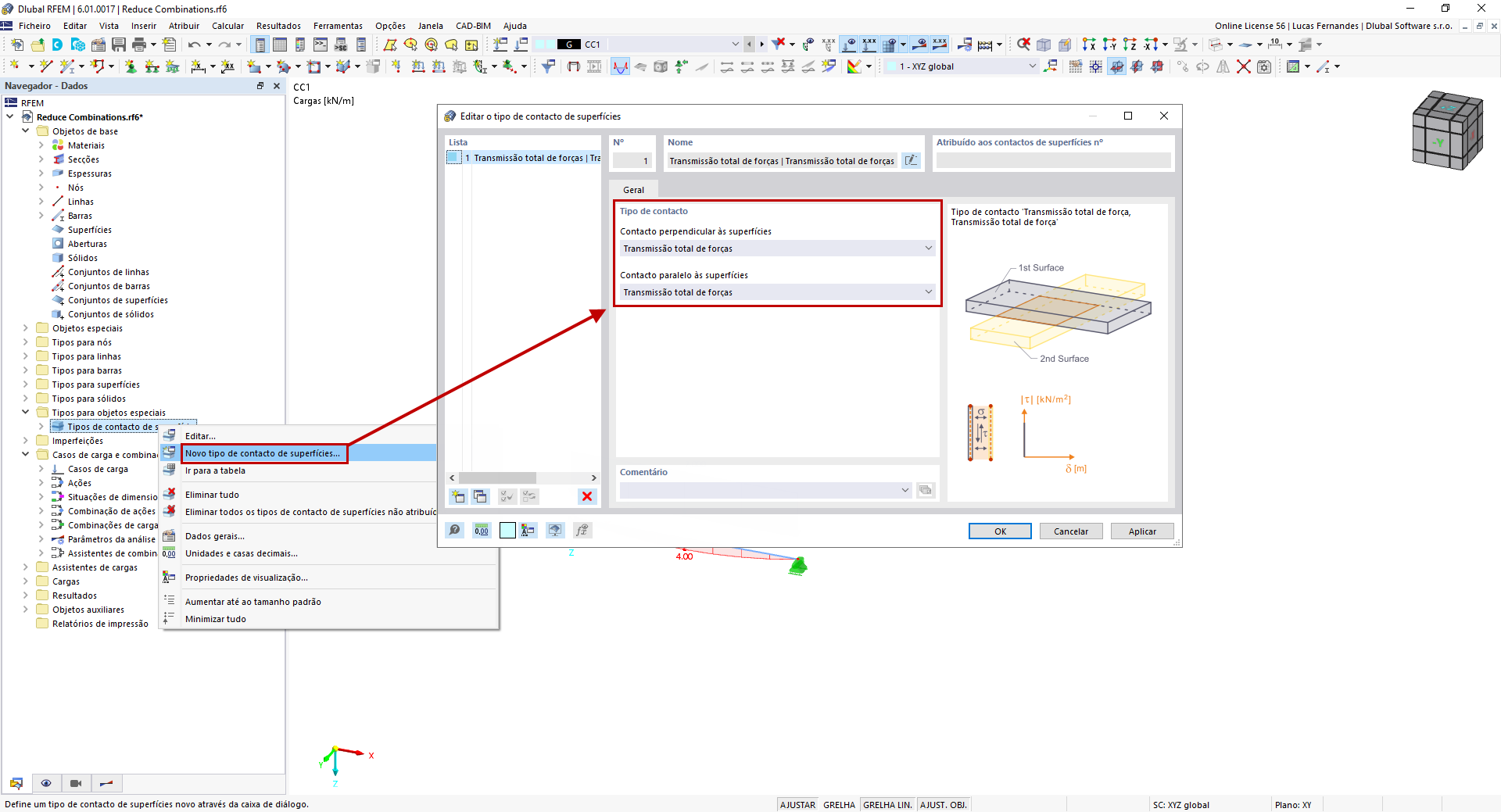Select Novo tipo de contacto de superfícies...
The width and height of the screenshot is (1501, 812).
[x=263, y=453]
